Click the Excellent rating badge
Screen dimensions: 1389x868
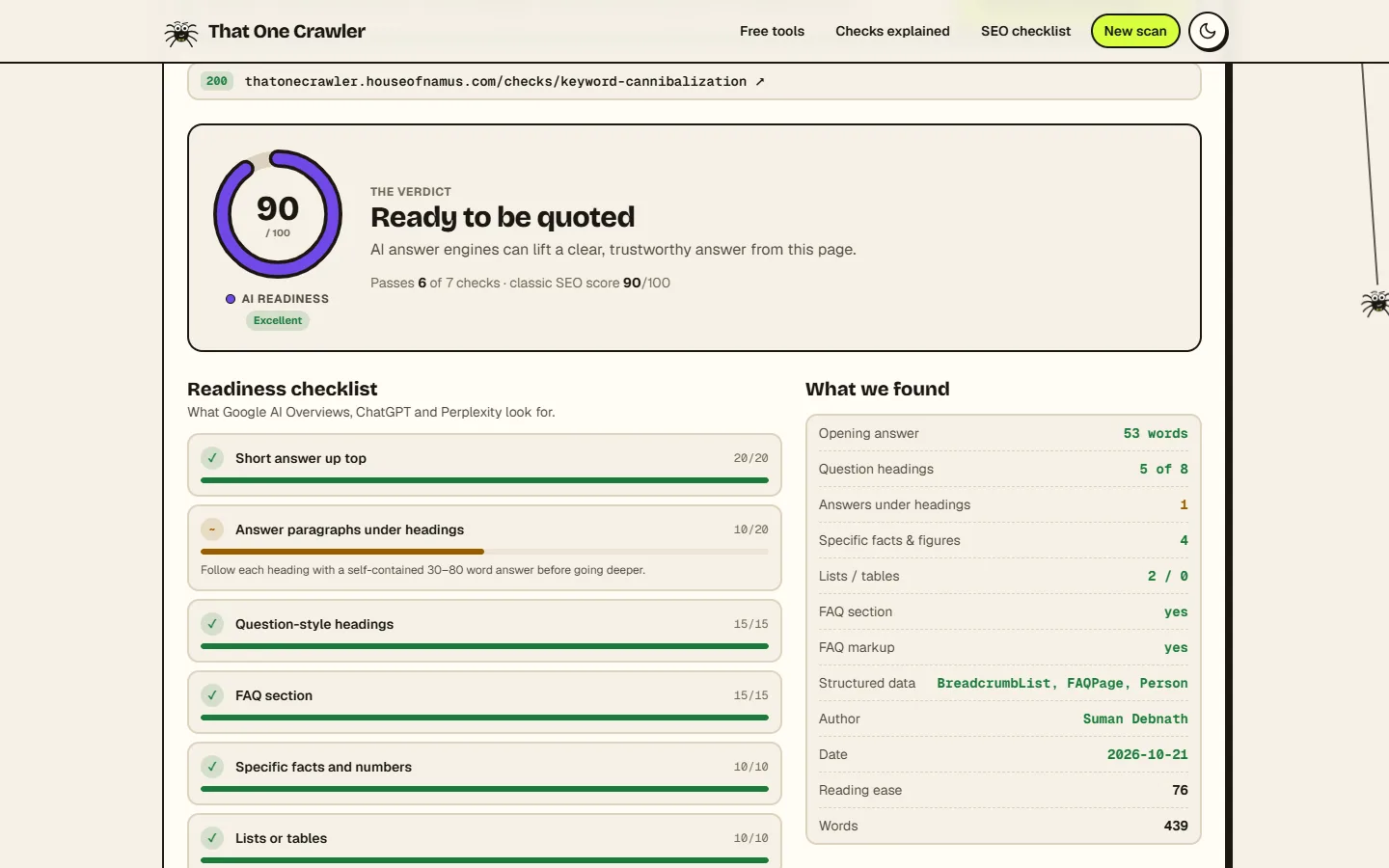point(278,320)
